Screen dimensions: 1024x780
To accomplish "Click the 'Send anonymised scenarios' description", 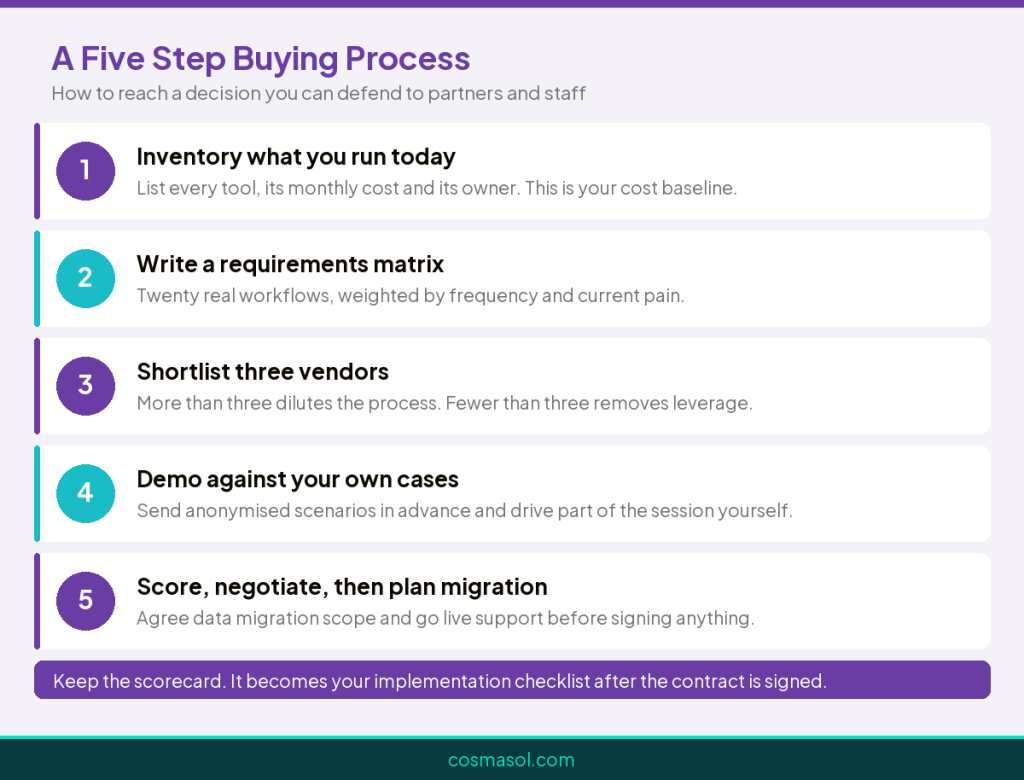I will (464, 511).
